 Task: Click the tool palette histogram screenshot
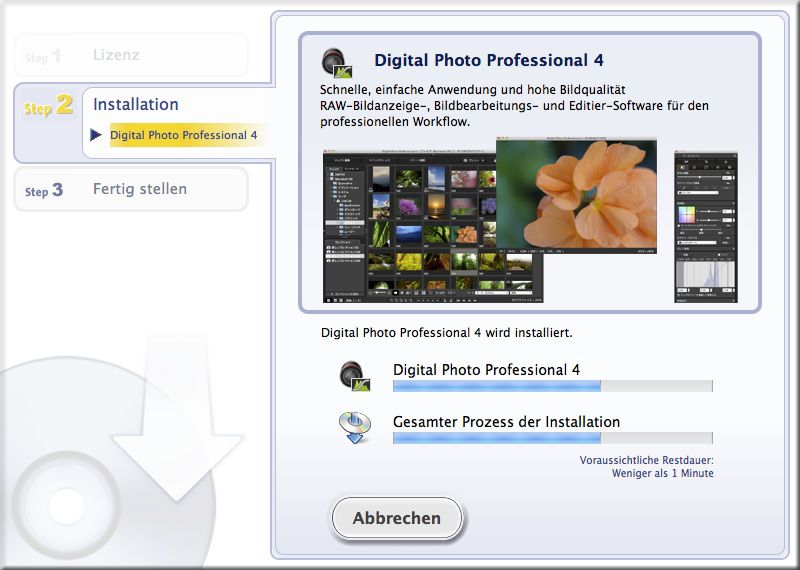[706, 227]
